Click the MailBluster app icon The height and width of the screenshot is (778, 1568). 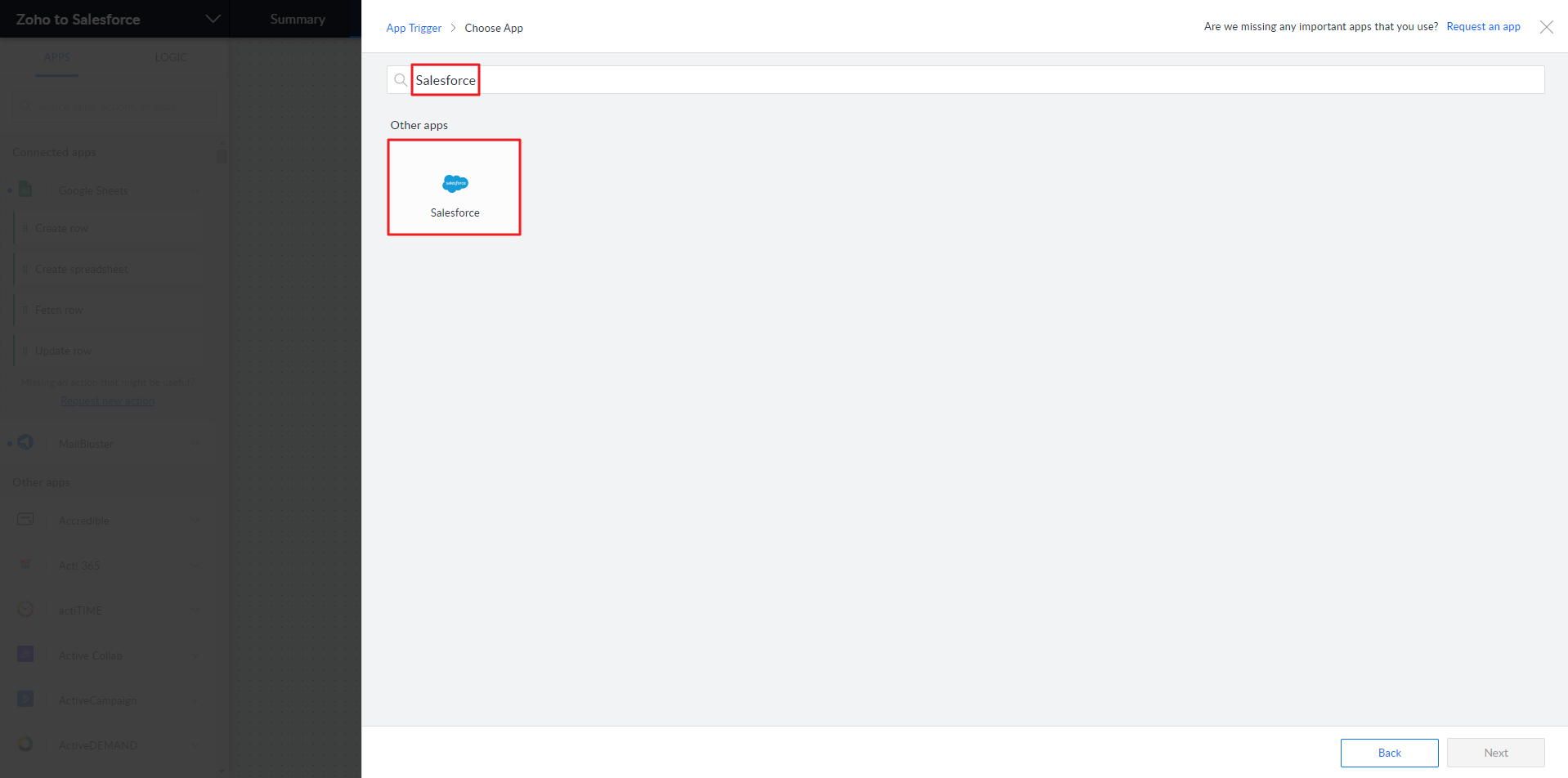point(25,443)
